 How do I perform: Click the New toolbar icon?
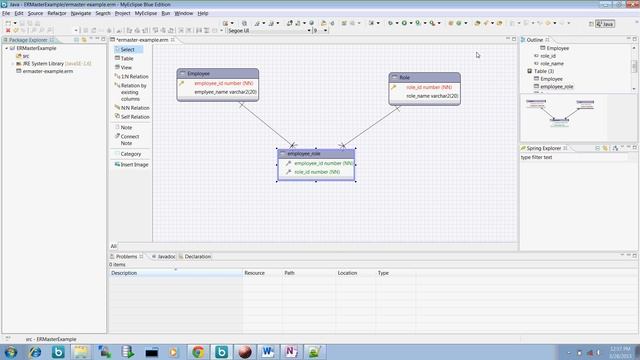click(x=8, y=23)
